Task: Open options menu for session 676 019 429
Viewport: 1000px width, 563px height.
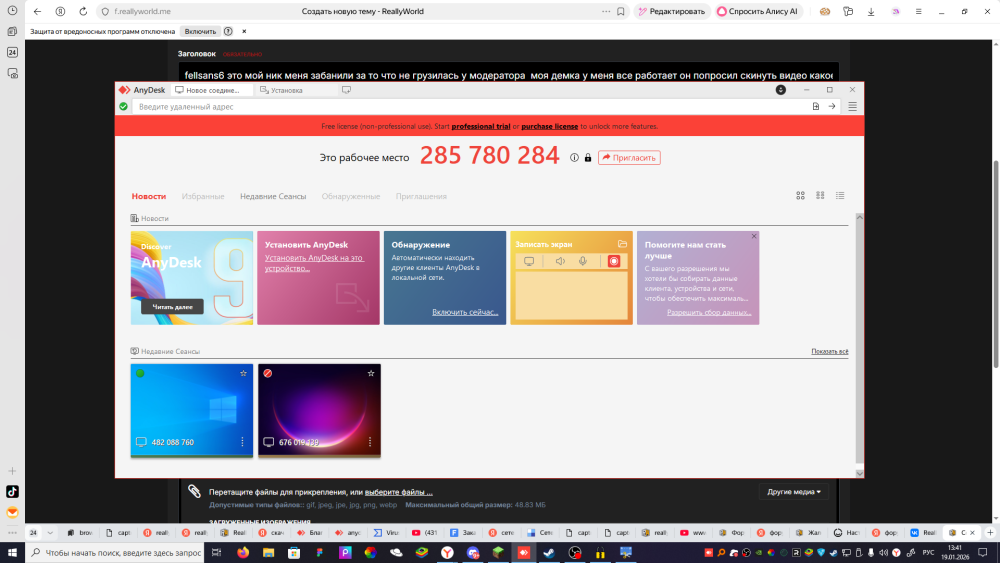Action: coord(370,442)
